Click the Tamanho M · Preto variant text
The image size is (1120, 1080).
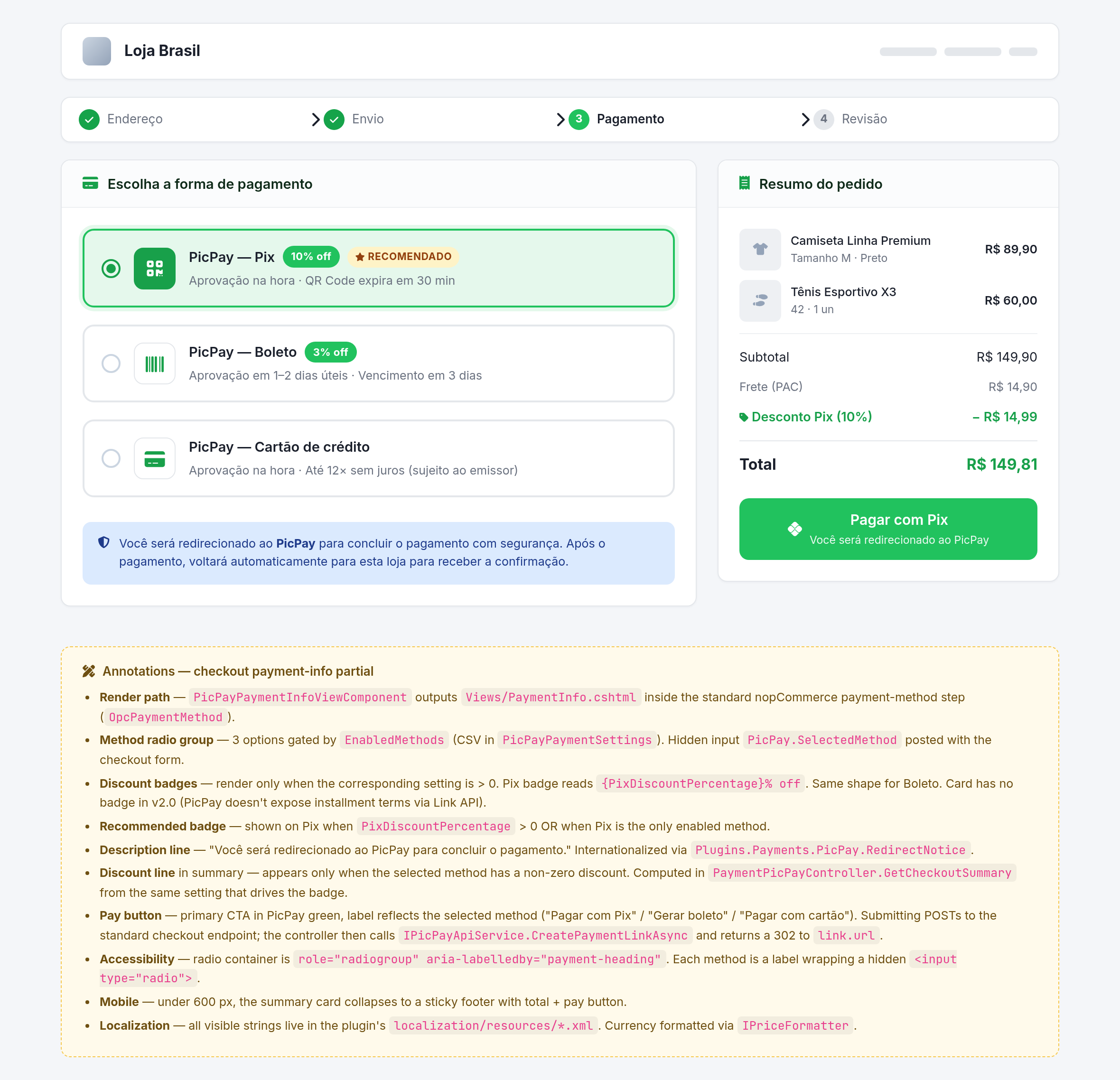coord(839,258)
